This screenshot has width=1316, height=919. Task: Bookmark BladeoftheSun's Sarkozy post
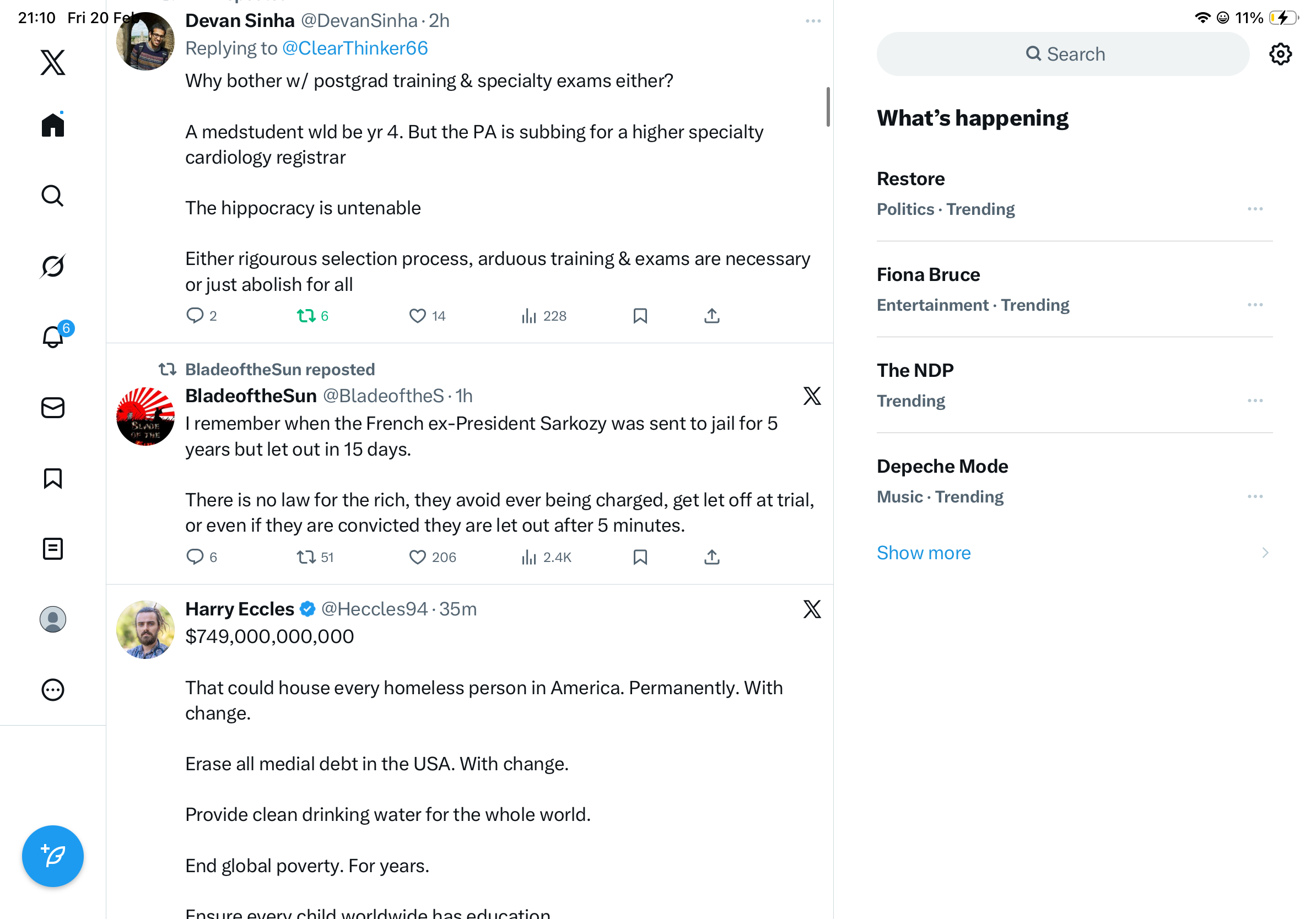[640, 557]
